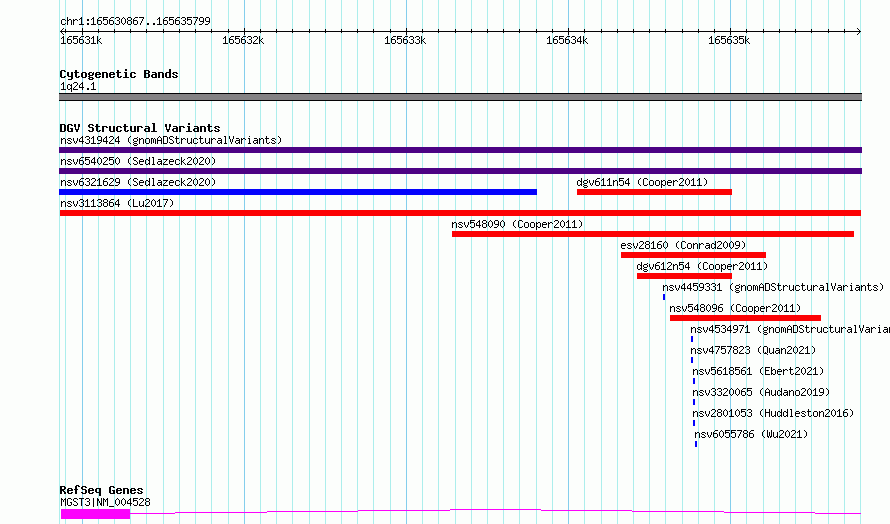The width and height of the screenshot is (890, 524).
Task: Click the blue nsv6321629 variant bar
Action: pos(298,192)
